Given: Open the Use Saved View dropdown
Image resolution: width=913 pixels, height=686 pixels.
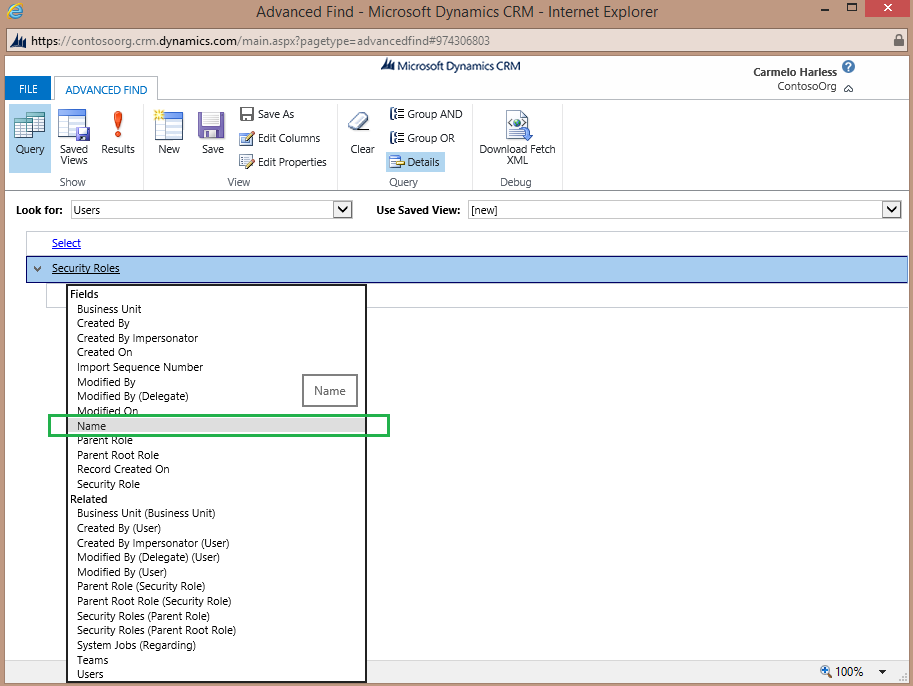Looking at the screenshot, I should click(x=892, y=210).
